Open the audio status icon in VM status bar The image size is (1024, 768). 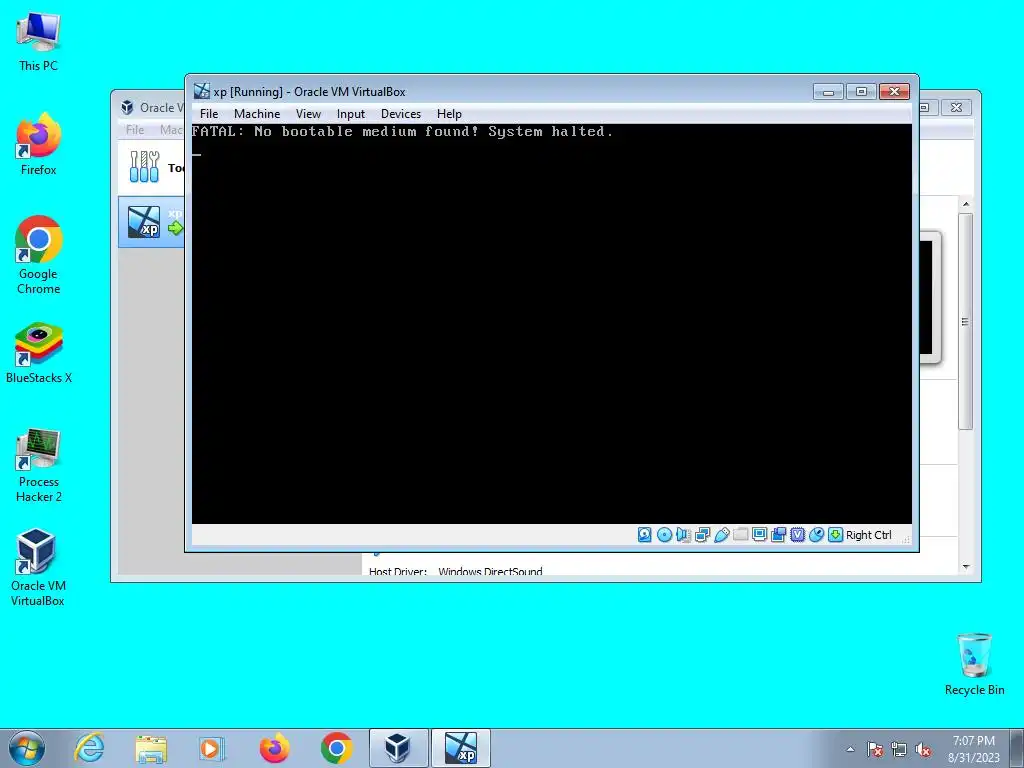pyautogui.click(x=683, y=535)
